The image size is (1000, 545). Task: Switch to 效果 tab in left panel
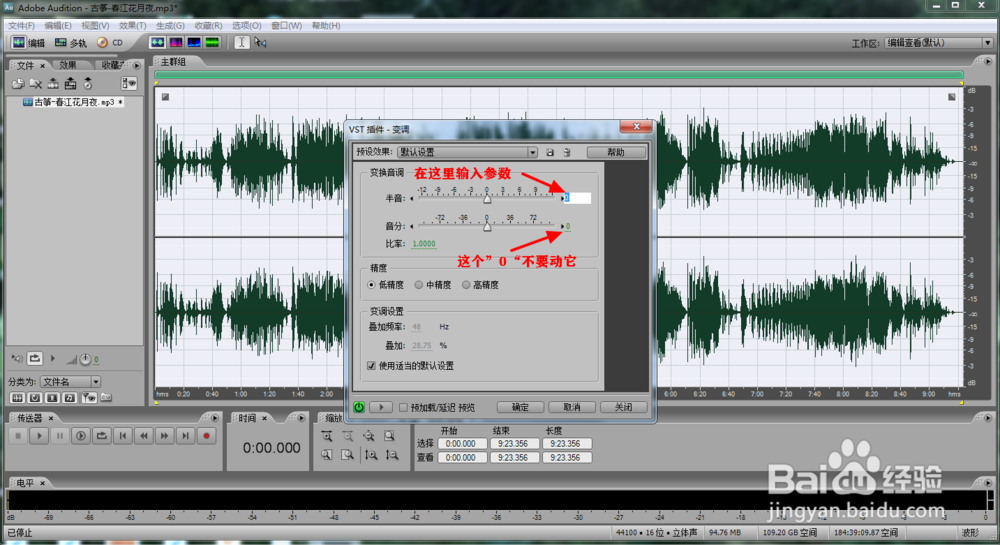(x=68, y=65)
